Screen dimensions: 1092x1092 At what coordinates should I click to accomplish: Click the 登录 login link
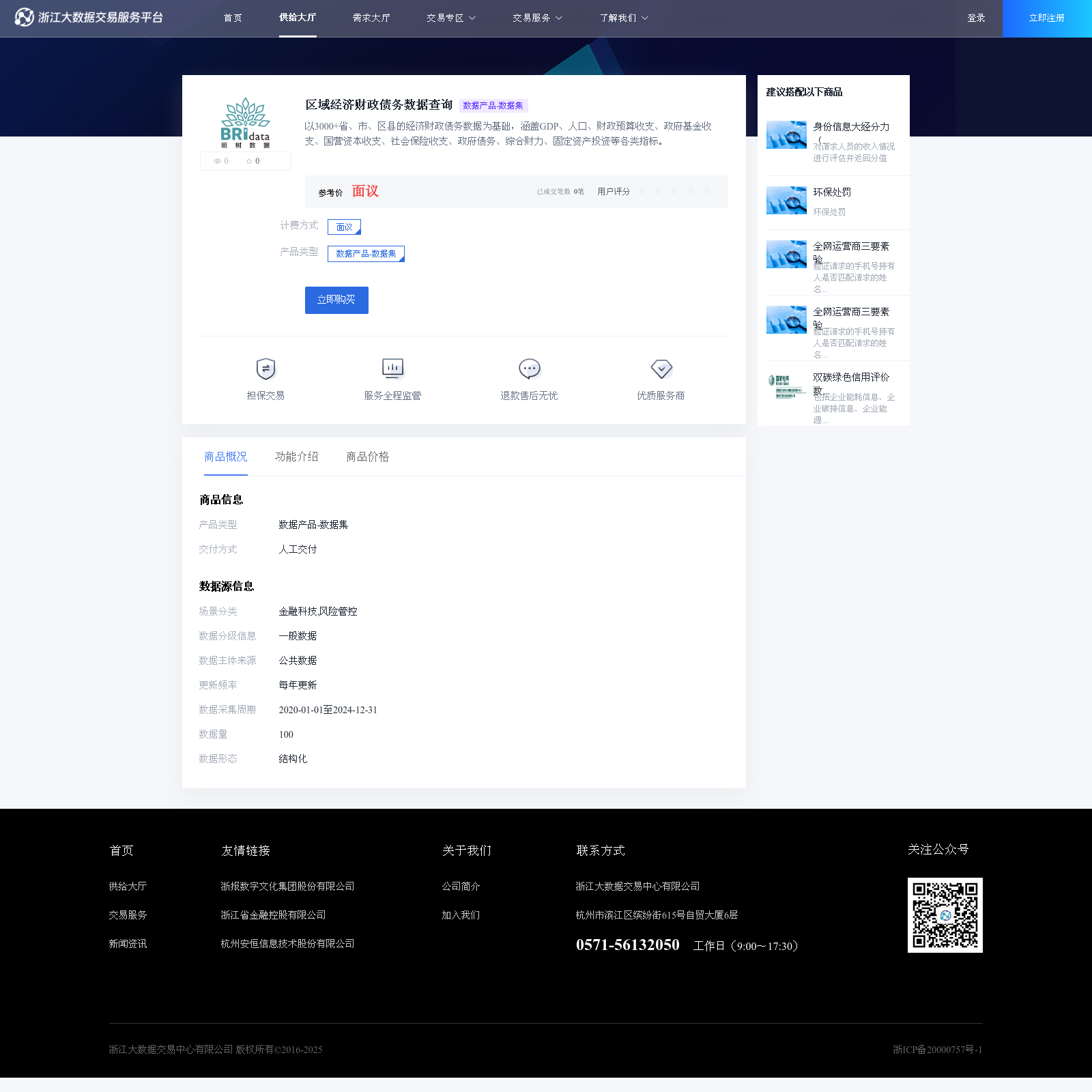point(976,18)
